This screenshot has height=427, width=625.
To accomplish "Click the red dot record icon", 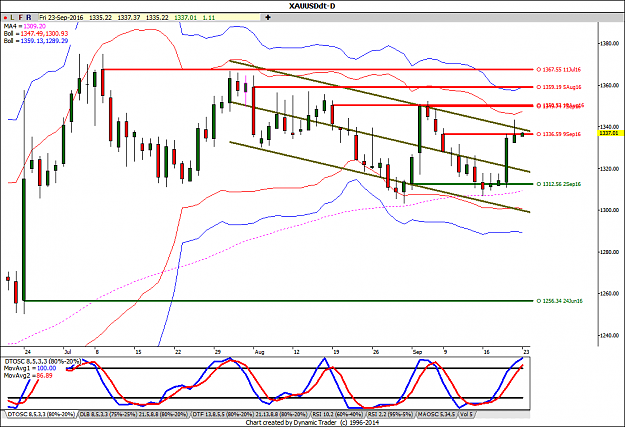I will coord(5,18).
